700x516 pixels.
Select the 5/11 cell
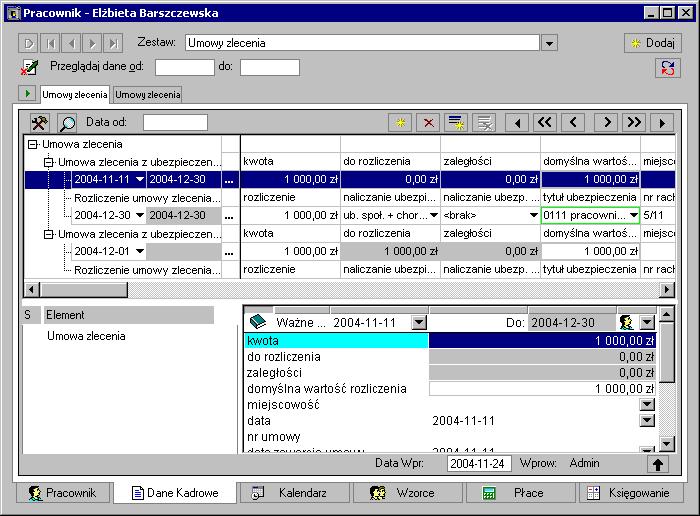coord(658,215)
